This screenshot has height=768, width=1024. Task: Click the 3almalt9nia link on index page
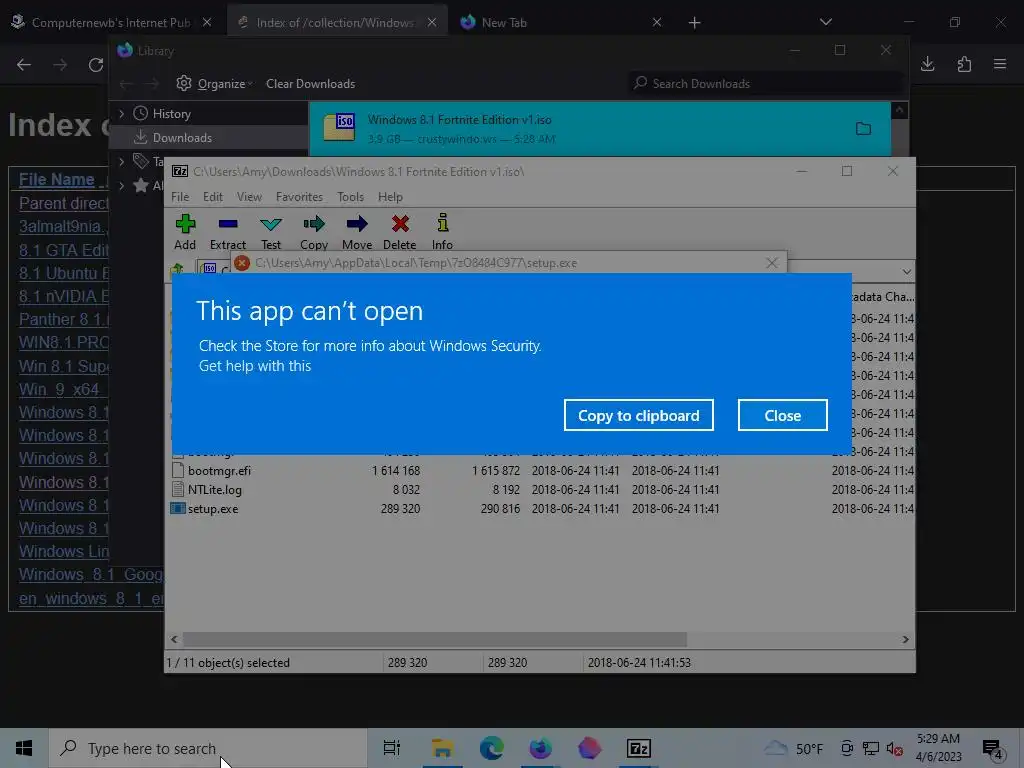(x=63, y=227)
